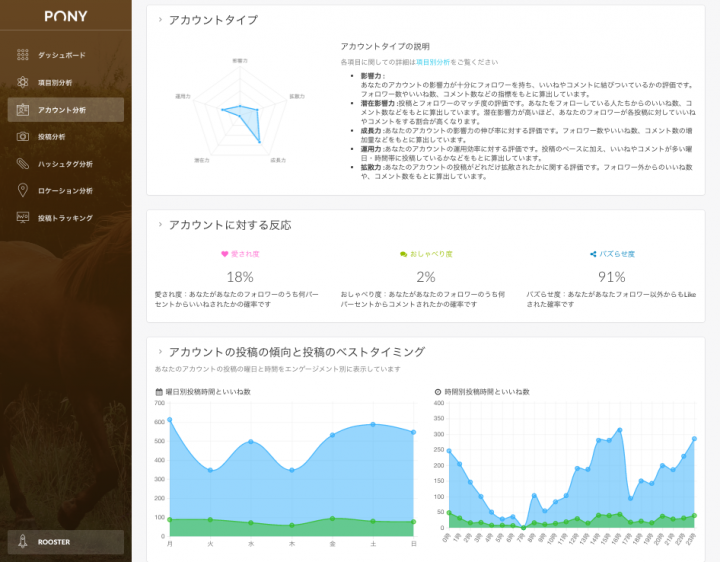The image size is (720, 562).
Task: Select アカウント分析 sidebar item
Action: (66, 110)
